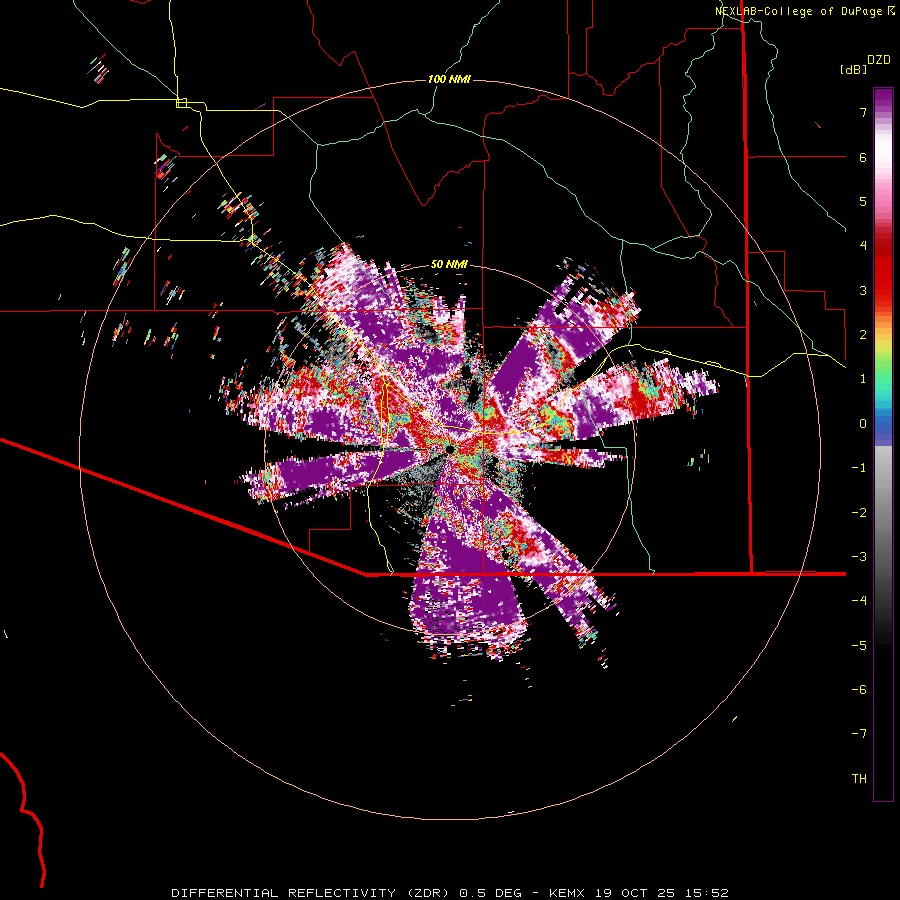Click the TH label on color scale
The height and width of the screenshot is (900, 900).
click(859, 779)
